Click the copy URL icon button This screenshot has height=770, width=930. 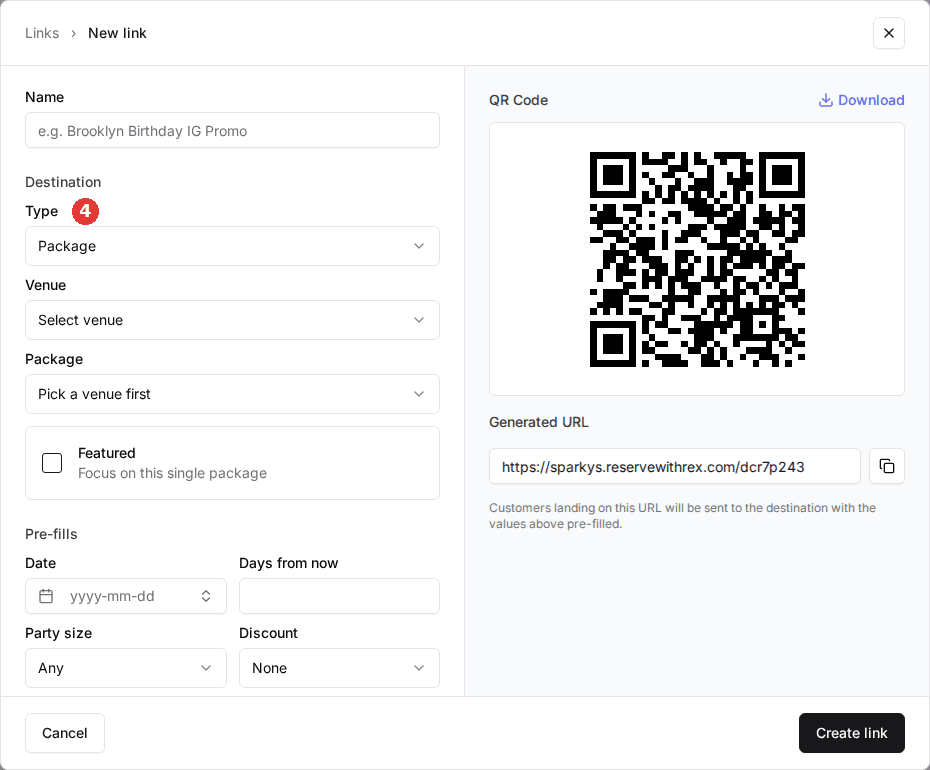click(x=887, y=466)
